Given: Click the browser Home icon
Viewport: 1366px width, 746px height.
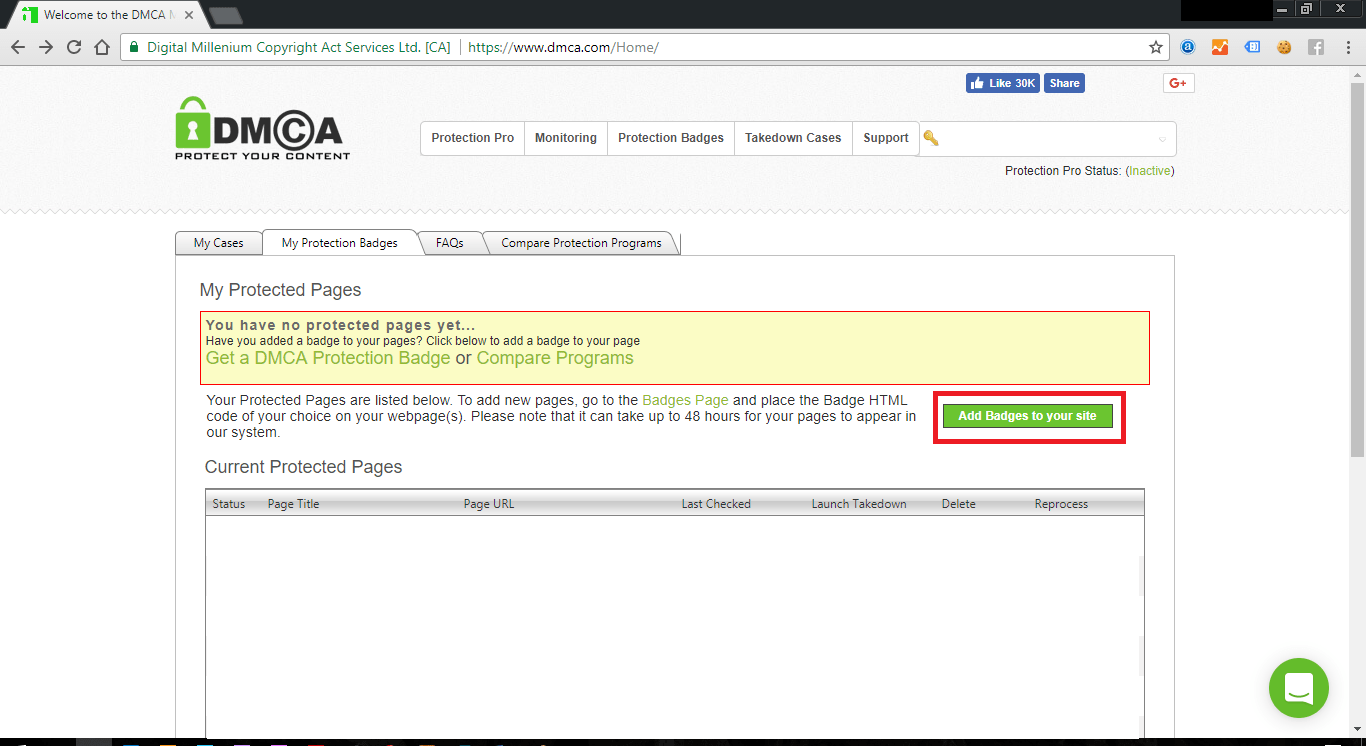Looking at the screenshot, I should click(104, 46).
